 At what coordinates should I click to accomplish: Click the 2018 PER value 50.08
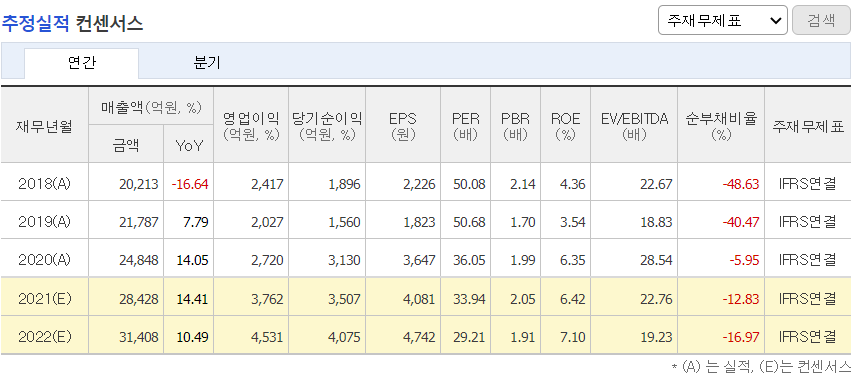click(469, 184)
